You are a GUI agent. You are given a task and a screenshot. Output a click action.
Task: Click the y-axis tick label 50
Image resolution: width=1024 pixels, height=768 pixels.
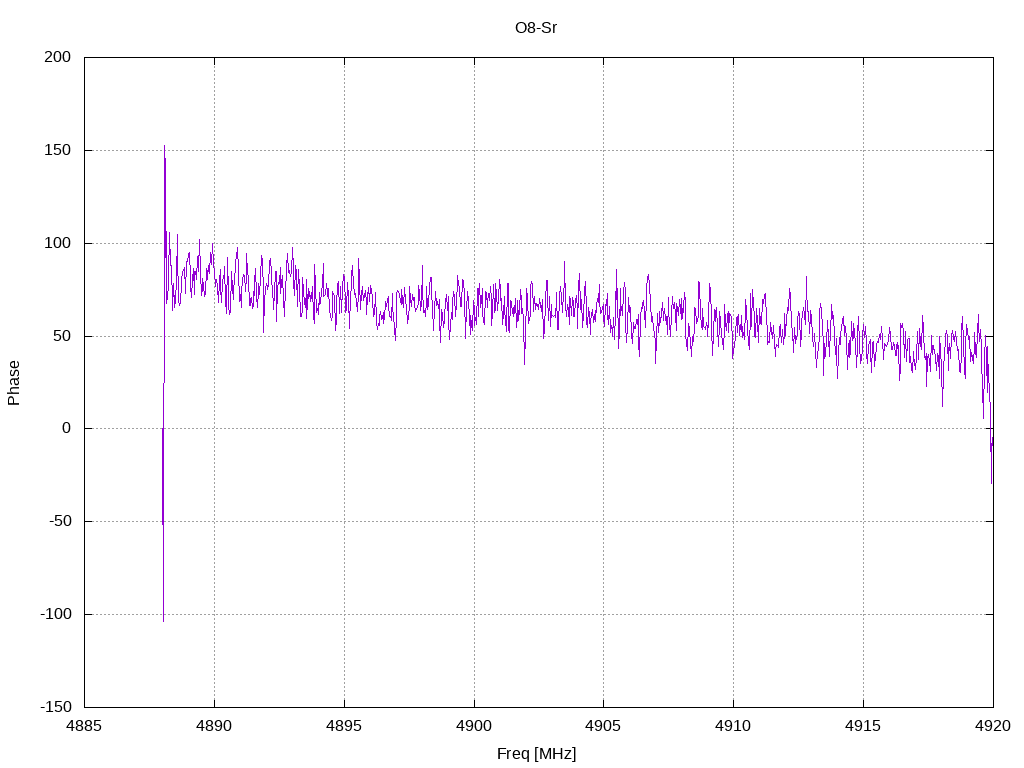click(x=62, y=336)
